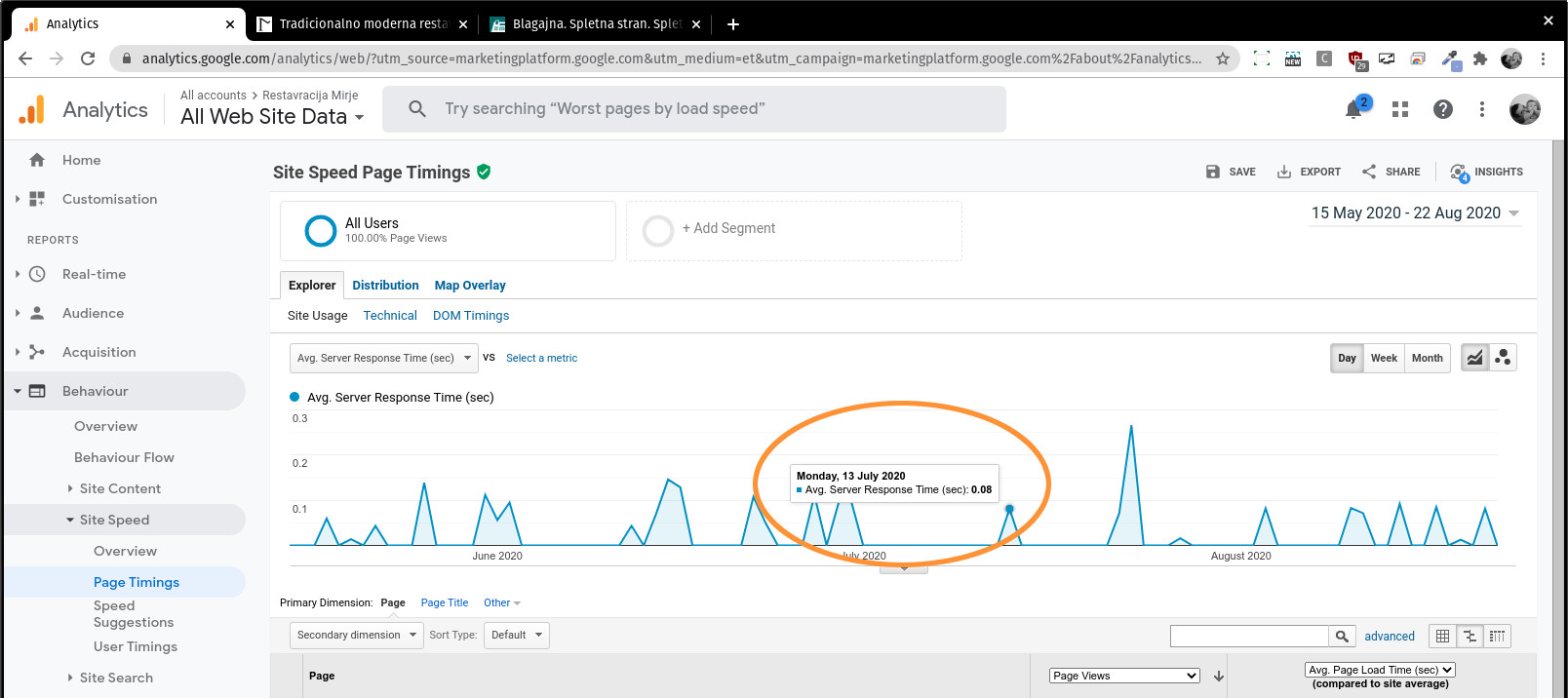Open the Google apps grid icon
Viewport: 1568px width, 698px height.
tap(1400, 109)
